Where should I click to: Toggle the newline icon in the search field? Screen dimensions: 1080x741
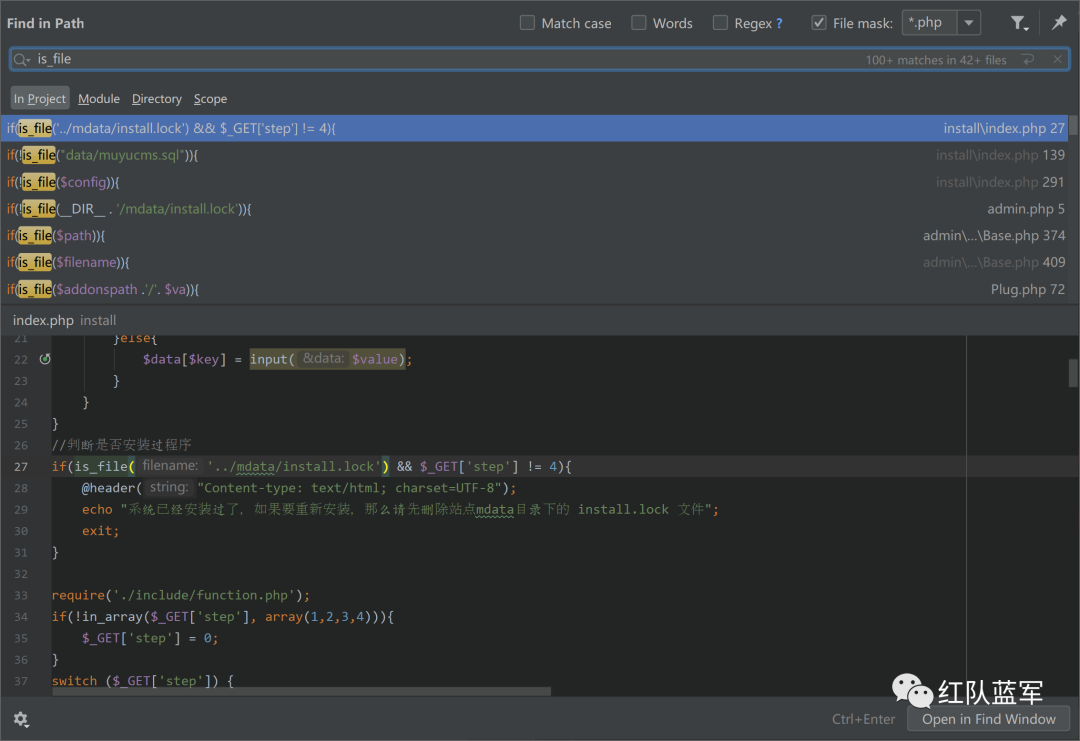click(x=1028, y=60)
